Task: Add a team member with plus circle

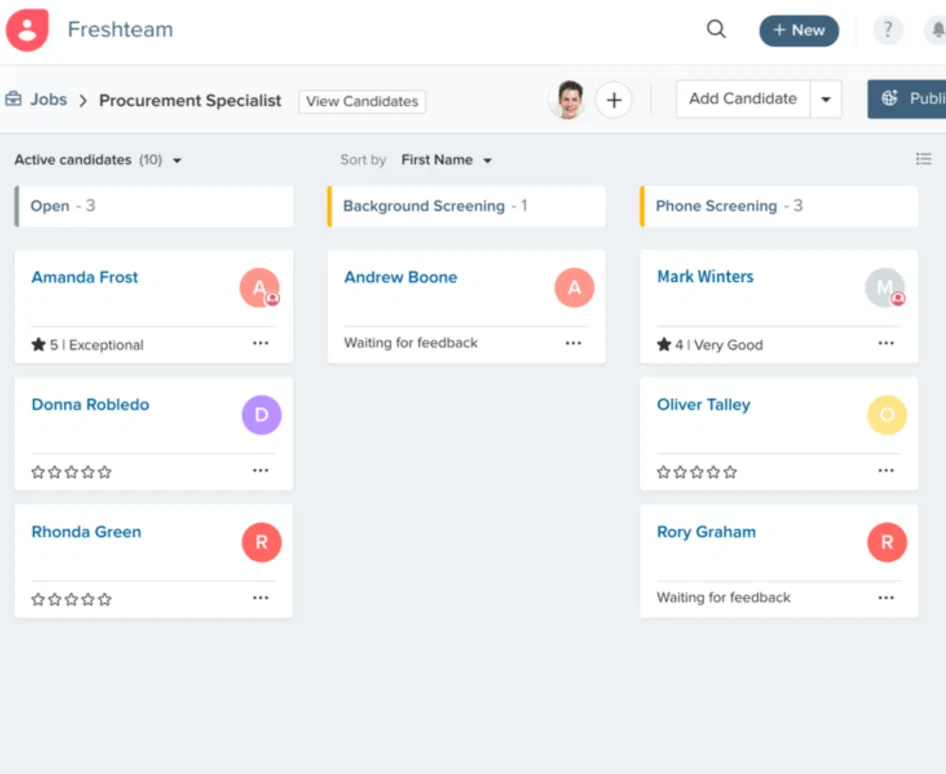Action: [x=614, y=100]
